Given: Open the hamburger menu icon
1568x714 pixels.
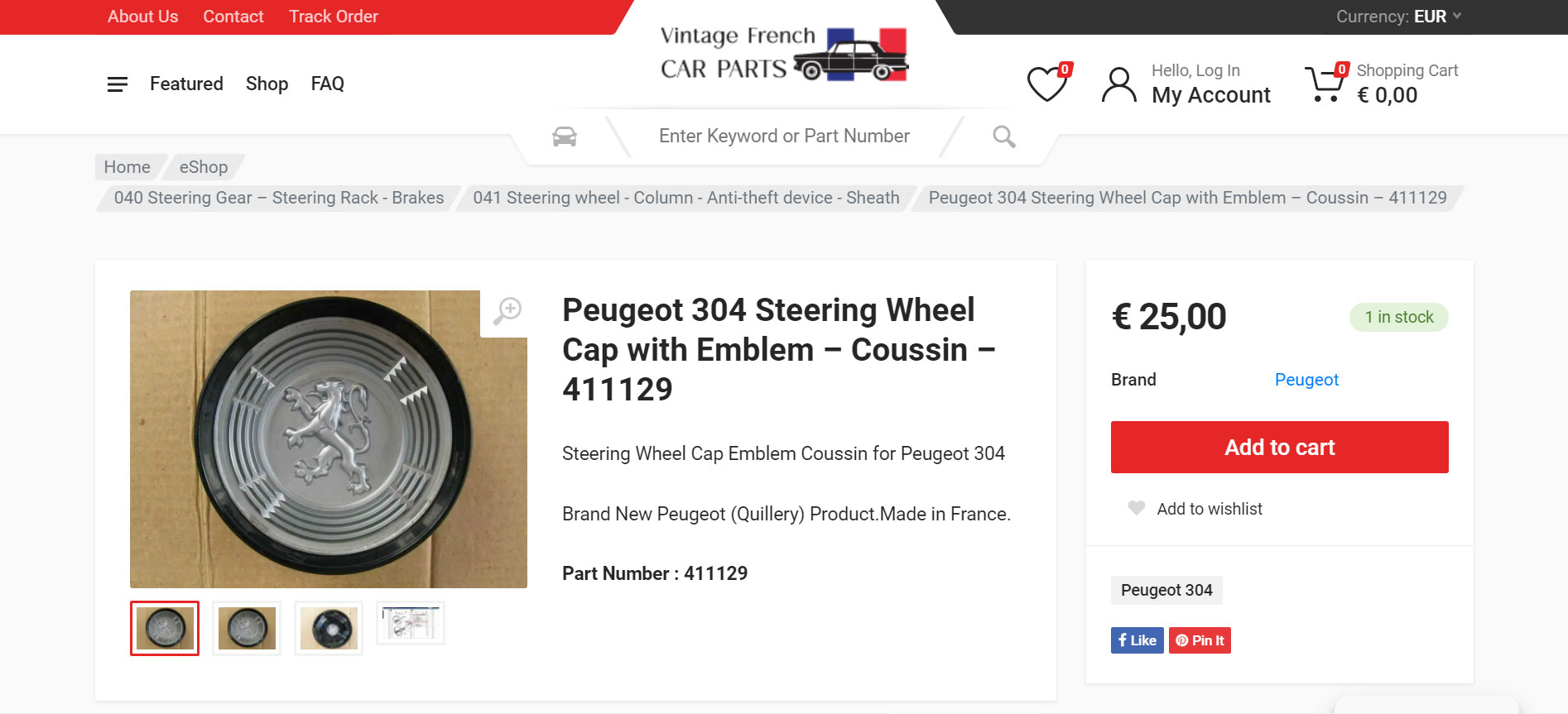Looking at the screenshot, I should (x=118, y=84).
